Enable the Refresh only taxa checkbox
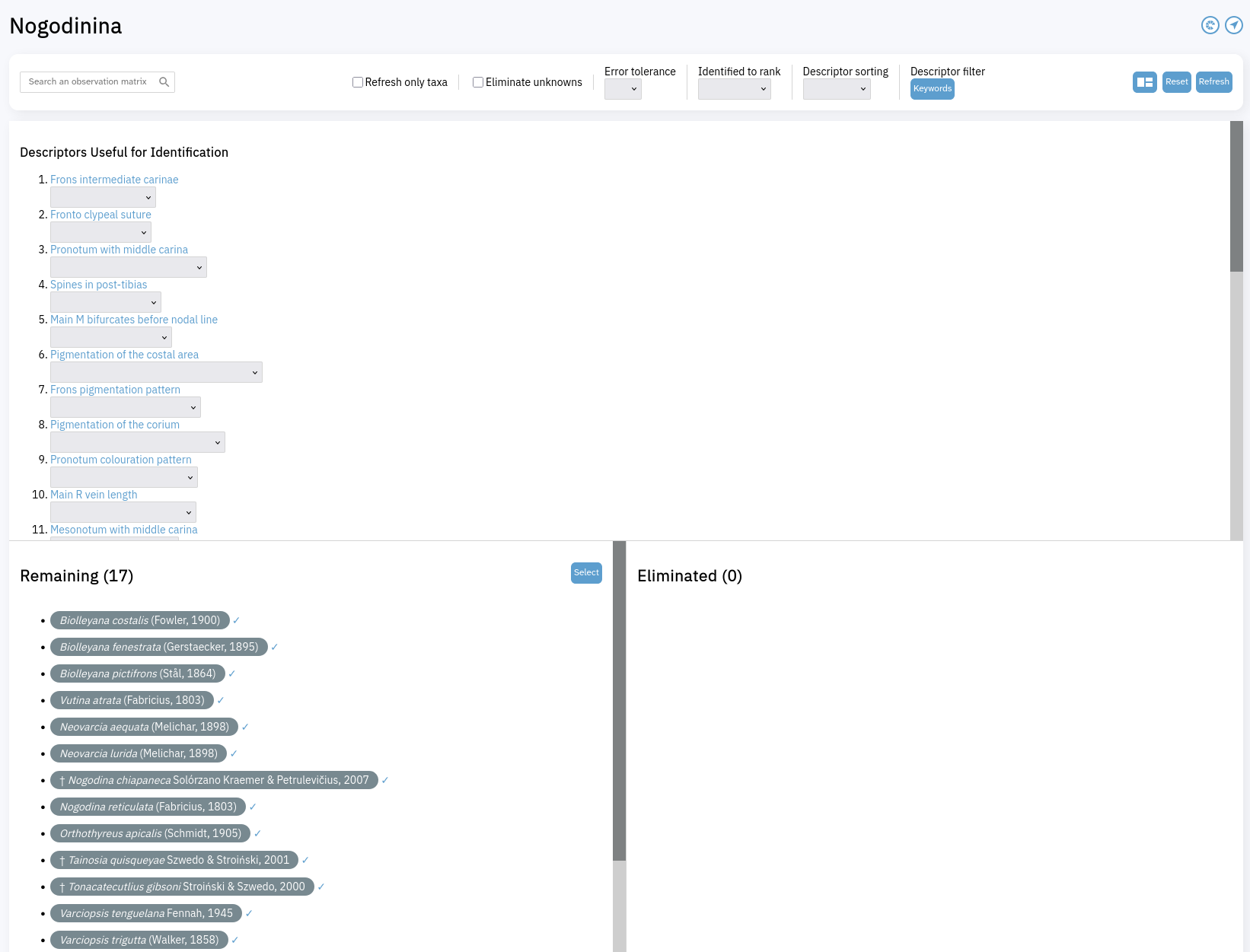The image size is (1250, 952). 358,82
